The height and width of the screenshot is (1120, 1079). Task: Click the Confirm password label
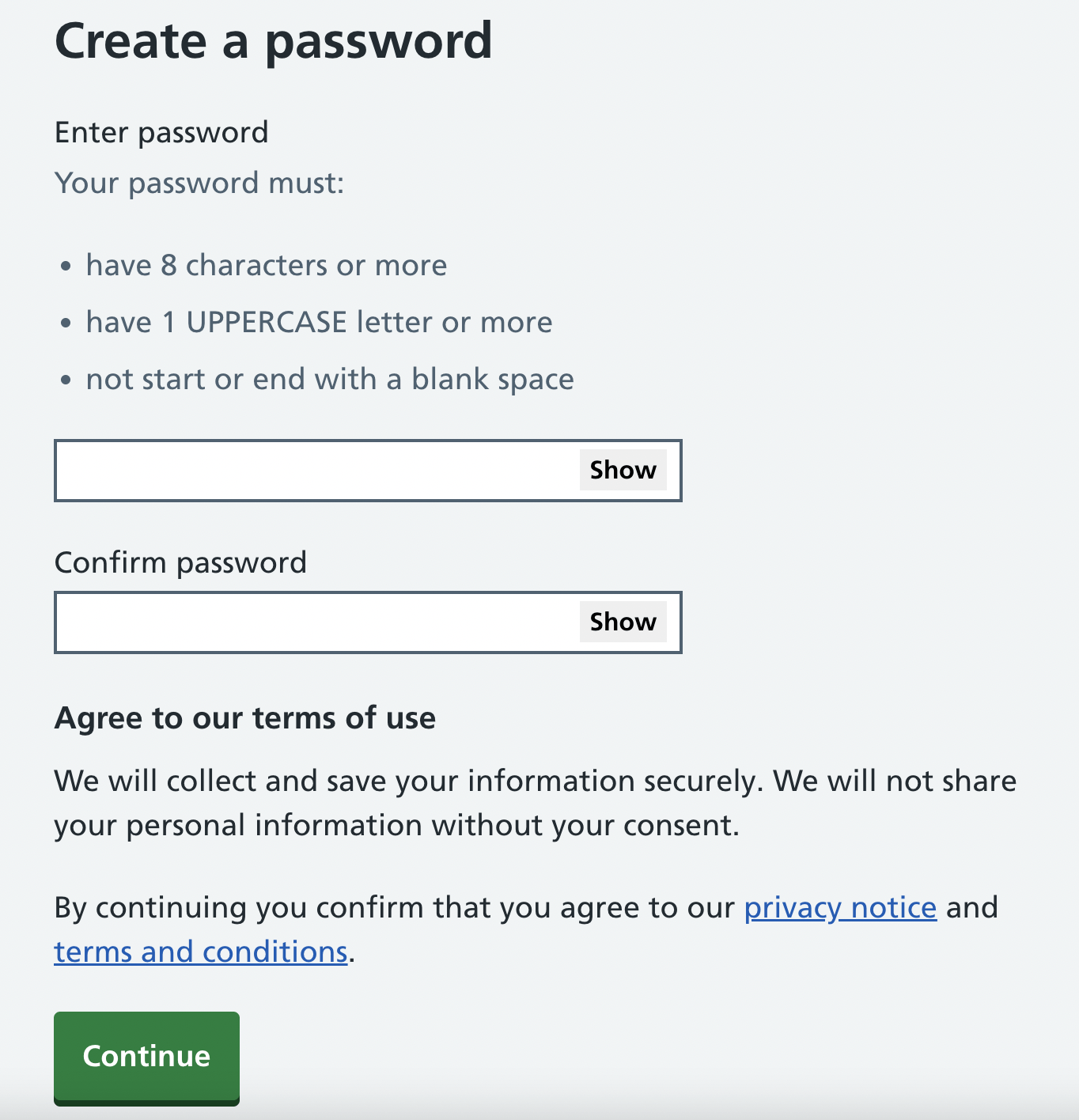pyautogui.click(x=180, y=562)
